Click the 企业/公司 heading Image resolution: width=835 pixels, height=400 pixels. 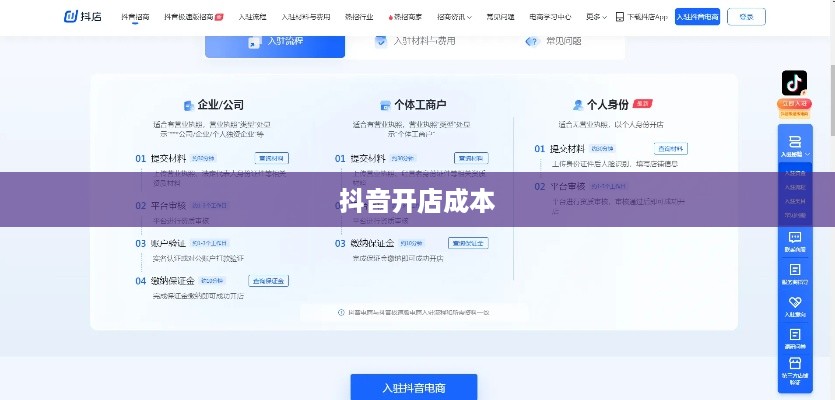[x=220, y=104]
